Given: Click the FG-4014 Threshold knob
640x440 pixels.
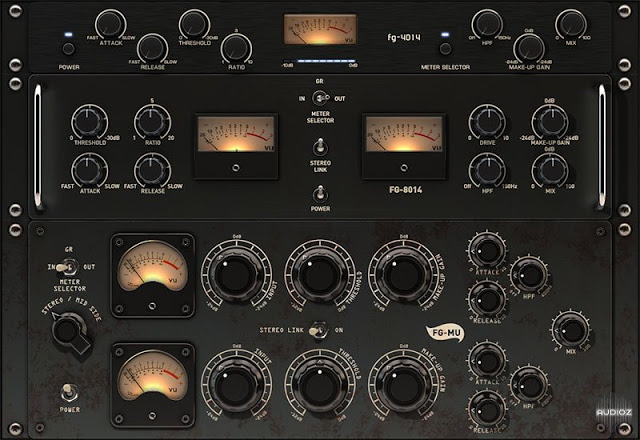Looking at the screenshot, I should (194, 24).
